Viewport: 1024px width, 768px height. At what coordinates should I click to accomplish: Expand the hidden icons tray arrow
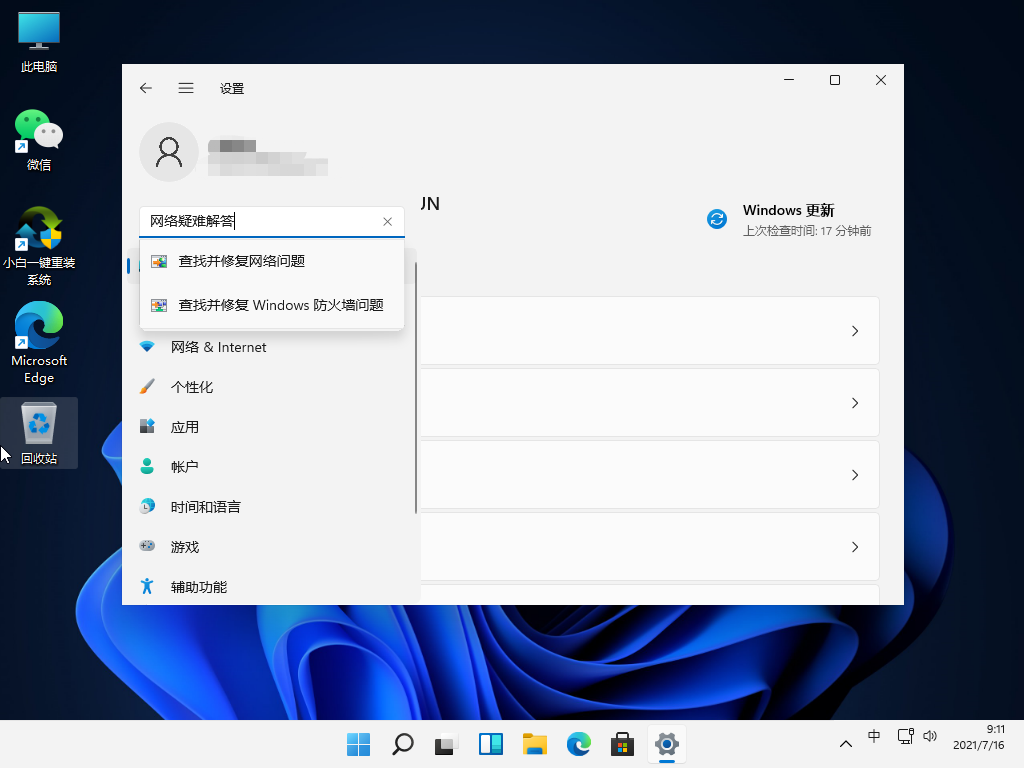[846, 744]
